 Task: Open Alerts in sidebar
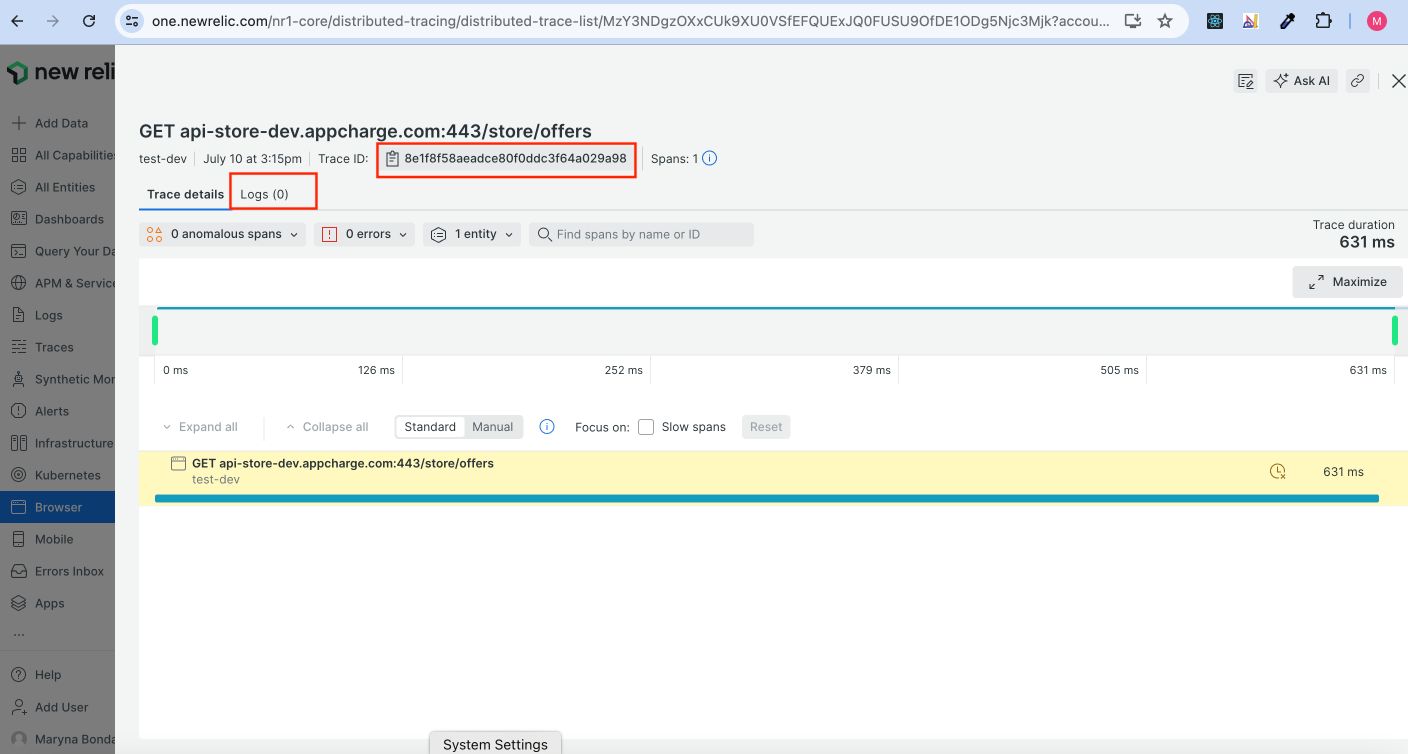click(58, 411)
